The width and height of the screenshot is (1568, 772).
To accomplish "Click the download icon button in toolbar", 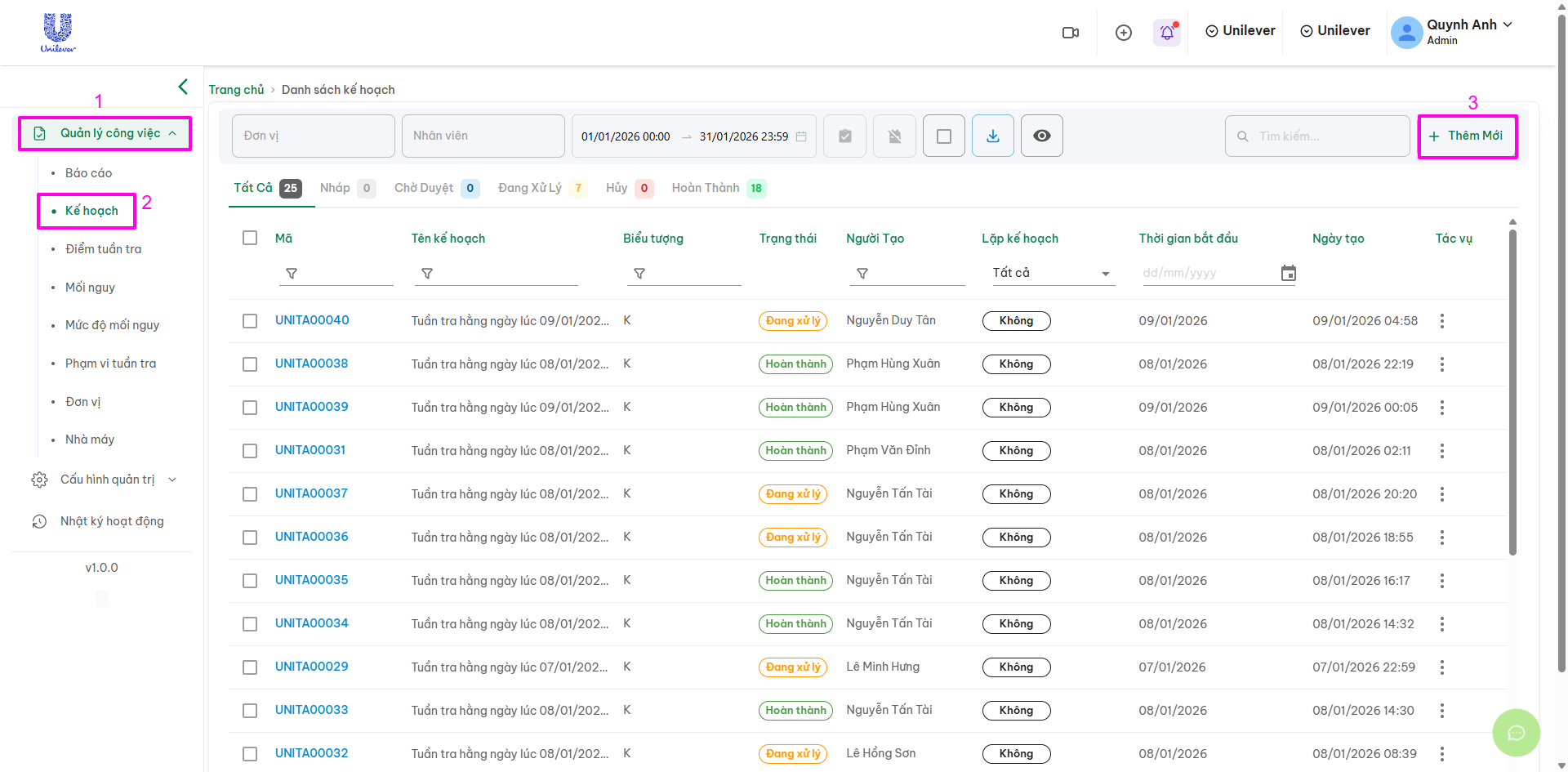I will (x=993, y=136).
